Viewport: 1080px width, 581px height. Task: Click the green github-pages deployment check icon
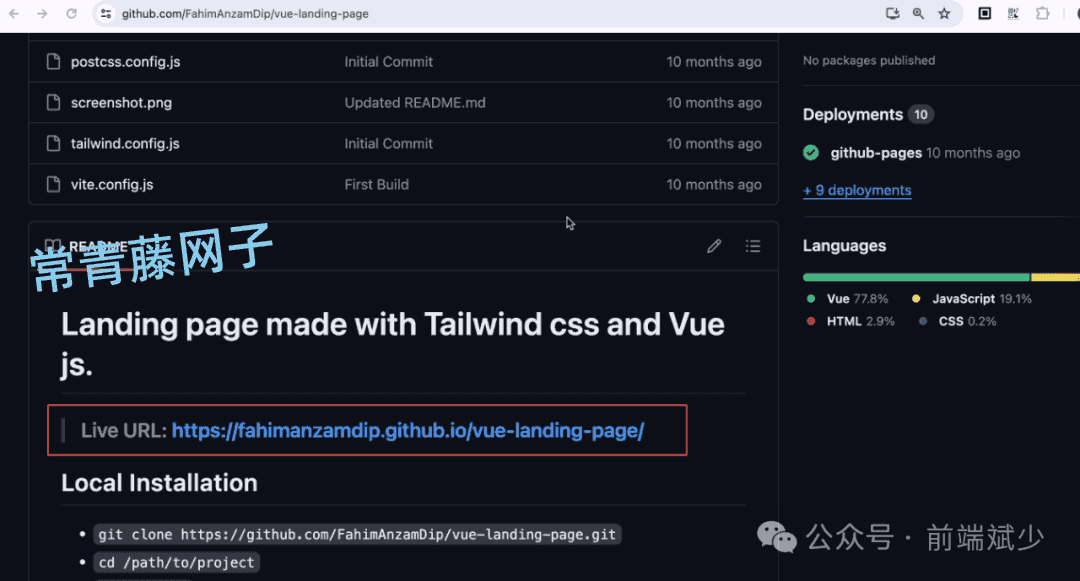[x=811, y=153]
